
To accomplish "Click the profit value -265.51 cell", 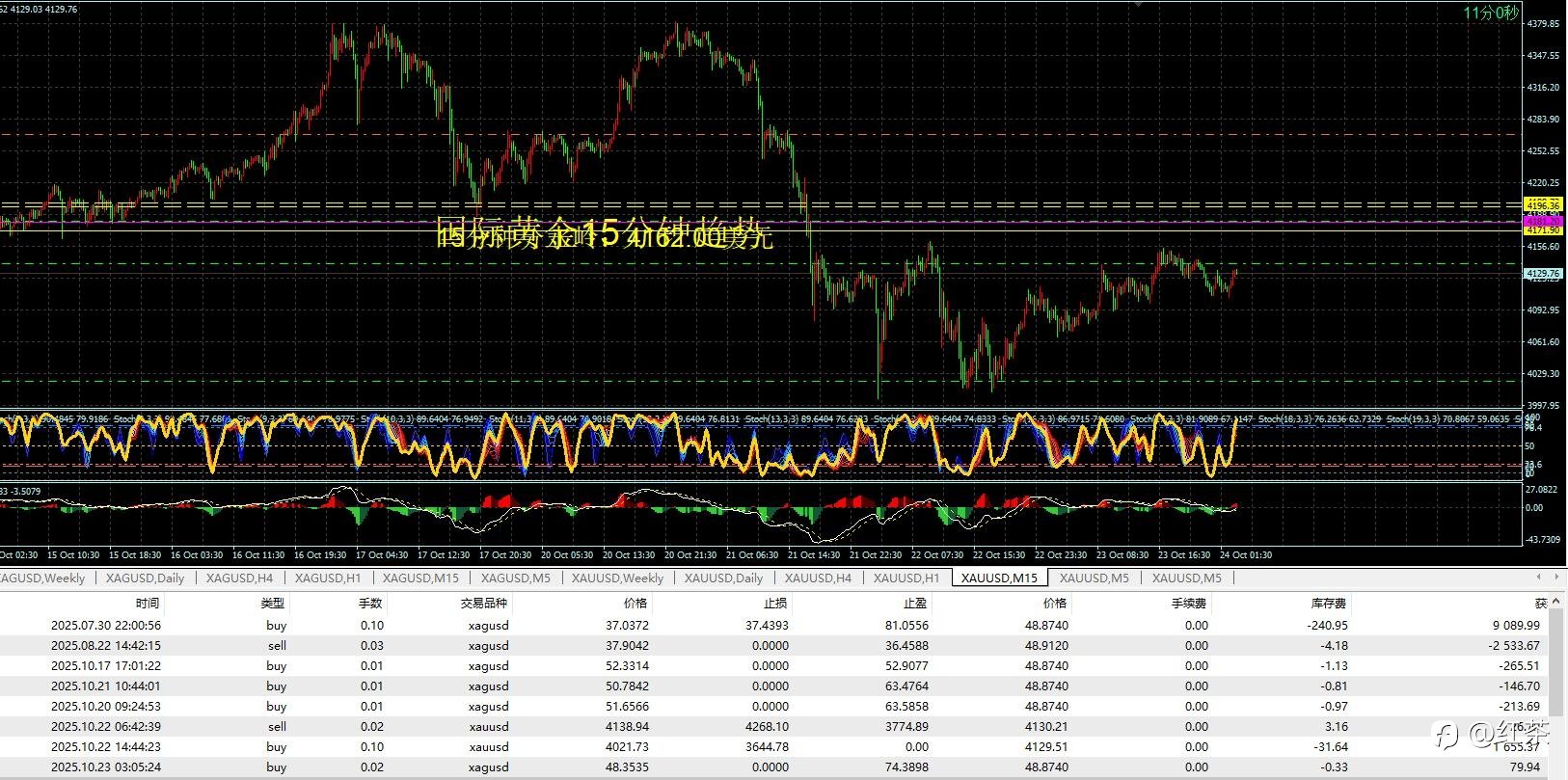I will tap(1520, 665).
